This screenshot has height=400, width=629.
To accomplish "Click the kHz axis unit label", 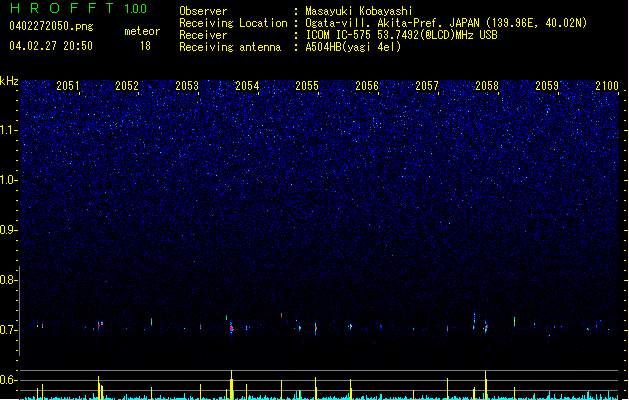I will click(9, 81).
